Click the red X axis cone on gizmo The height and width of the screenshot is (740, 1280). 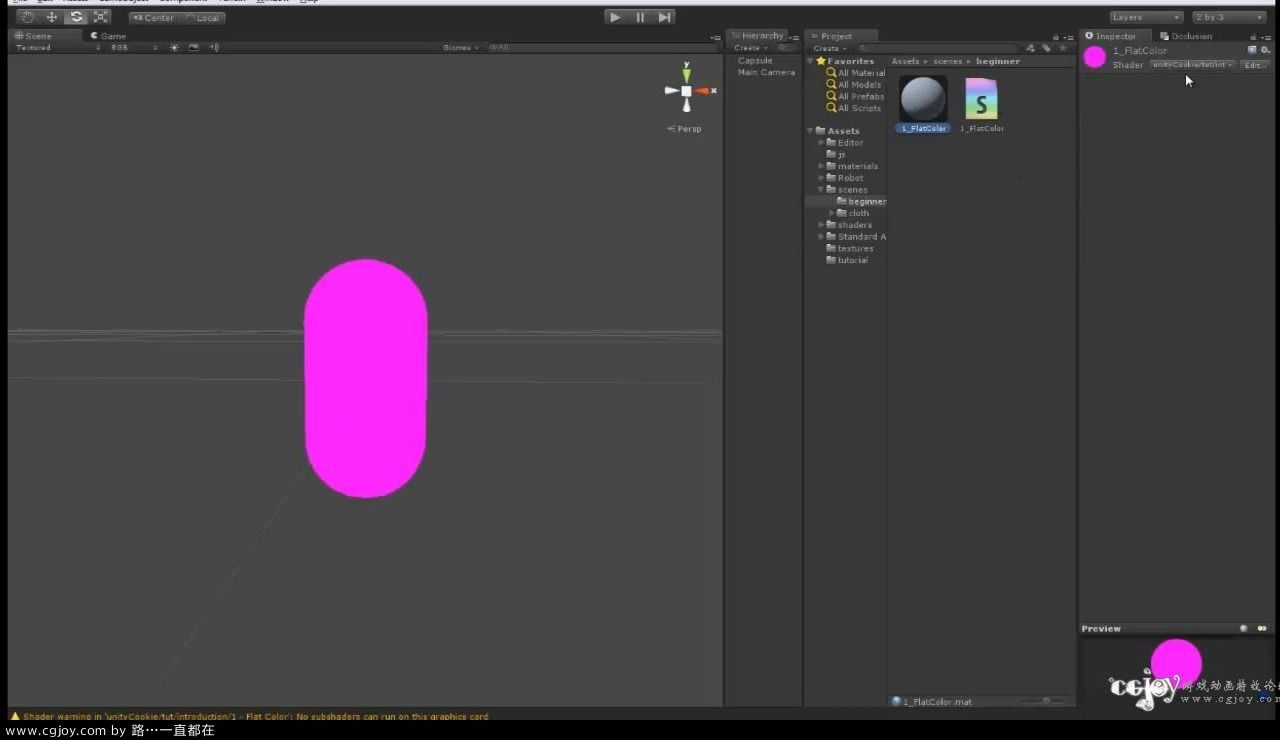(703, 91)
